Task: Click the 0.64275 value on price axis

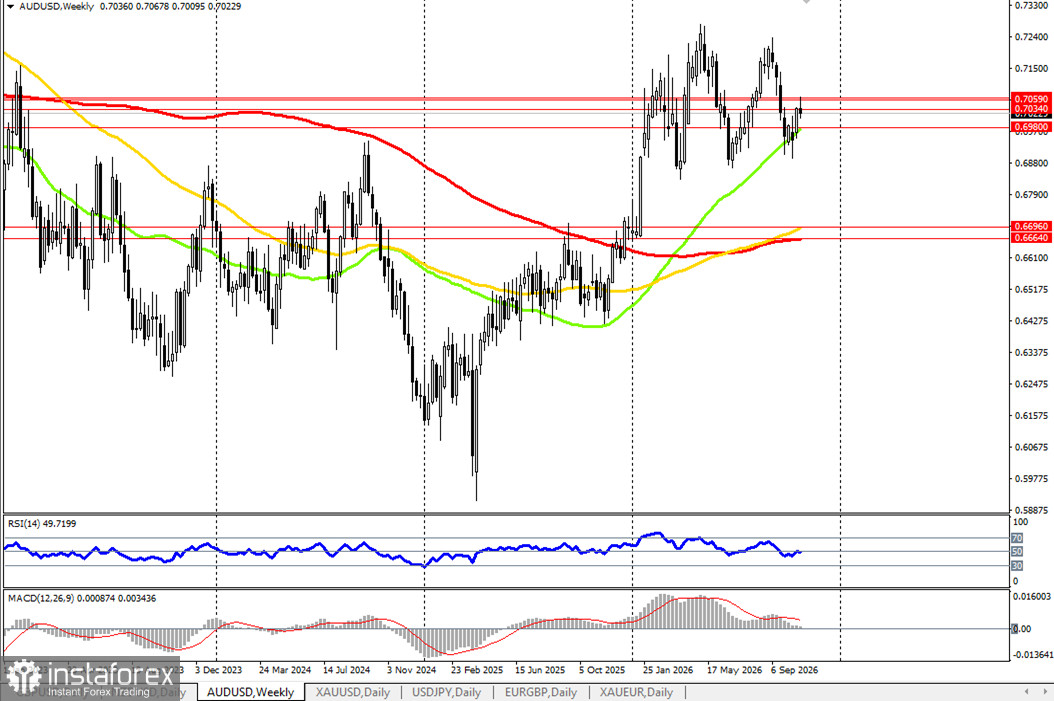Action: [1031, 321]
